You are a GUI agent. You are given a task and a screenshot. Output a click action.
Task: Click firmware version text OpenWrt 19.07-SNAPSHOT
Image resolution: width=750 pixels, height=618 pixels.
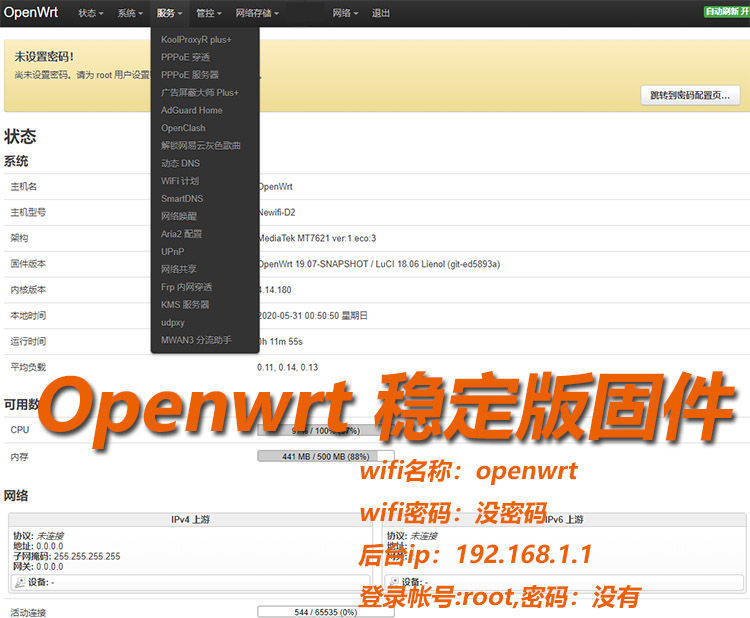tap(379, 264)
